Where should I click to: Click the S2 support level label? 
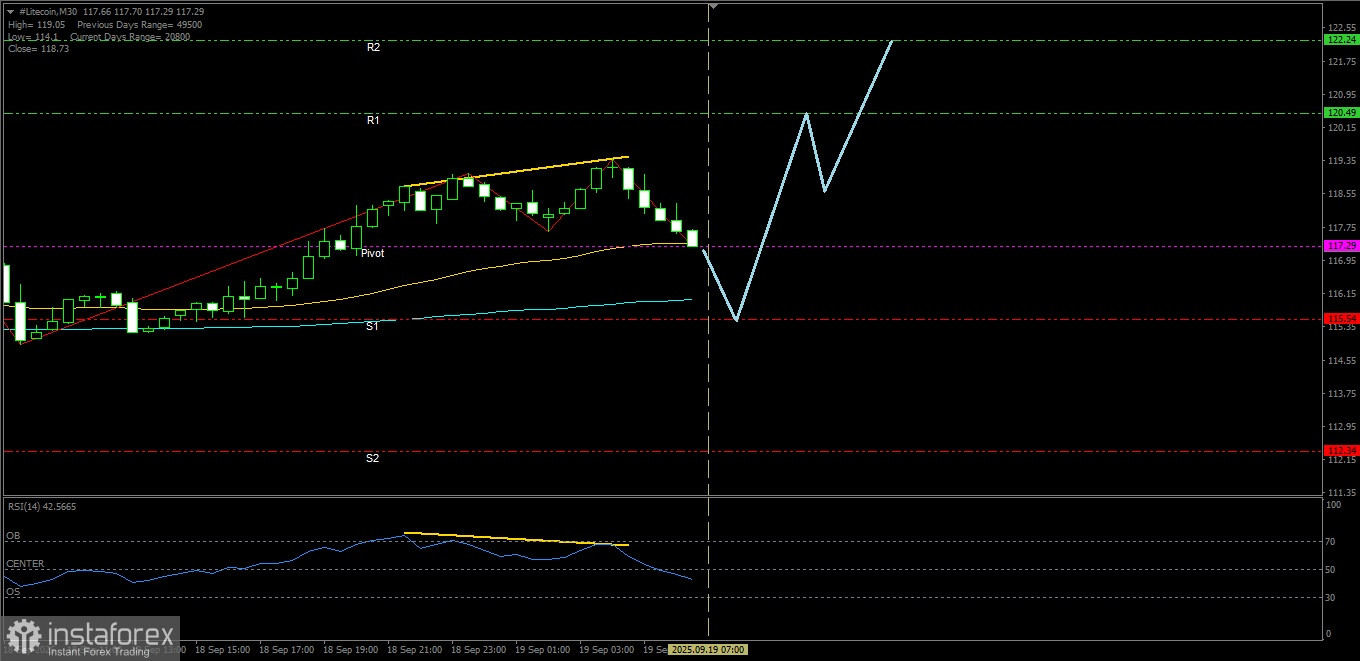pyautogui.click(x=372, y=458)
